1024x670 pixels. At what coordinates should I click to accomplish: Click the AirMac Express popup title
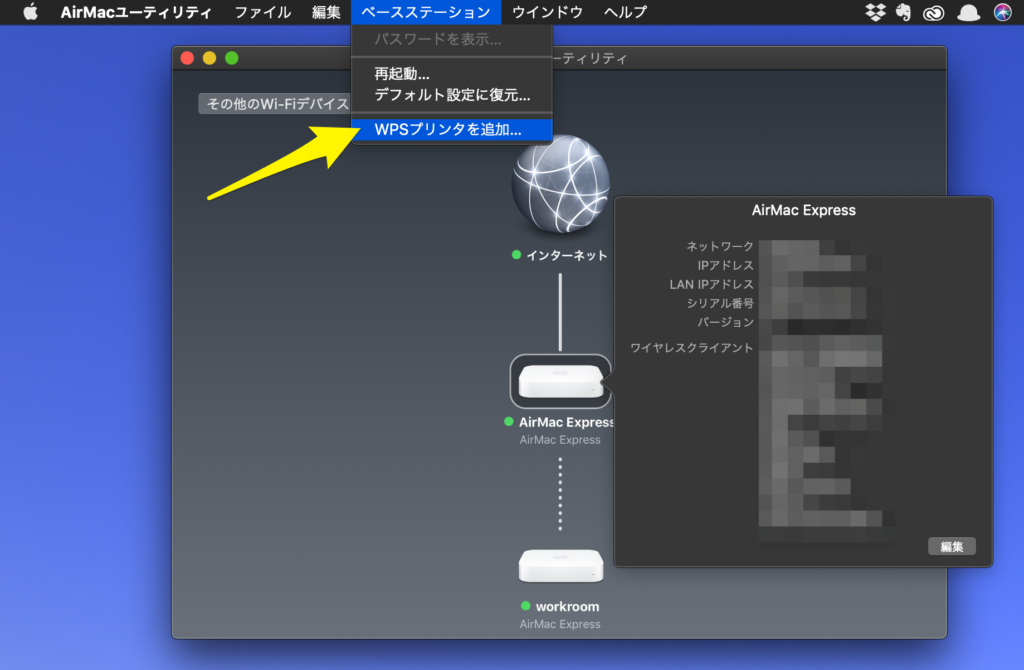[x=803, y=210]
